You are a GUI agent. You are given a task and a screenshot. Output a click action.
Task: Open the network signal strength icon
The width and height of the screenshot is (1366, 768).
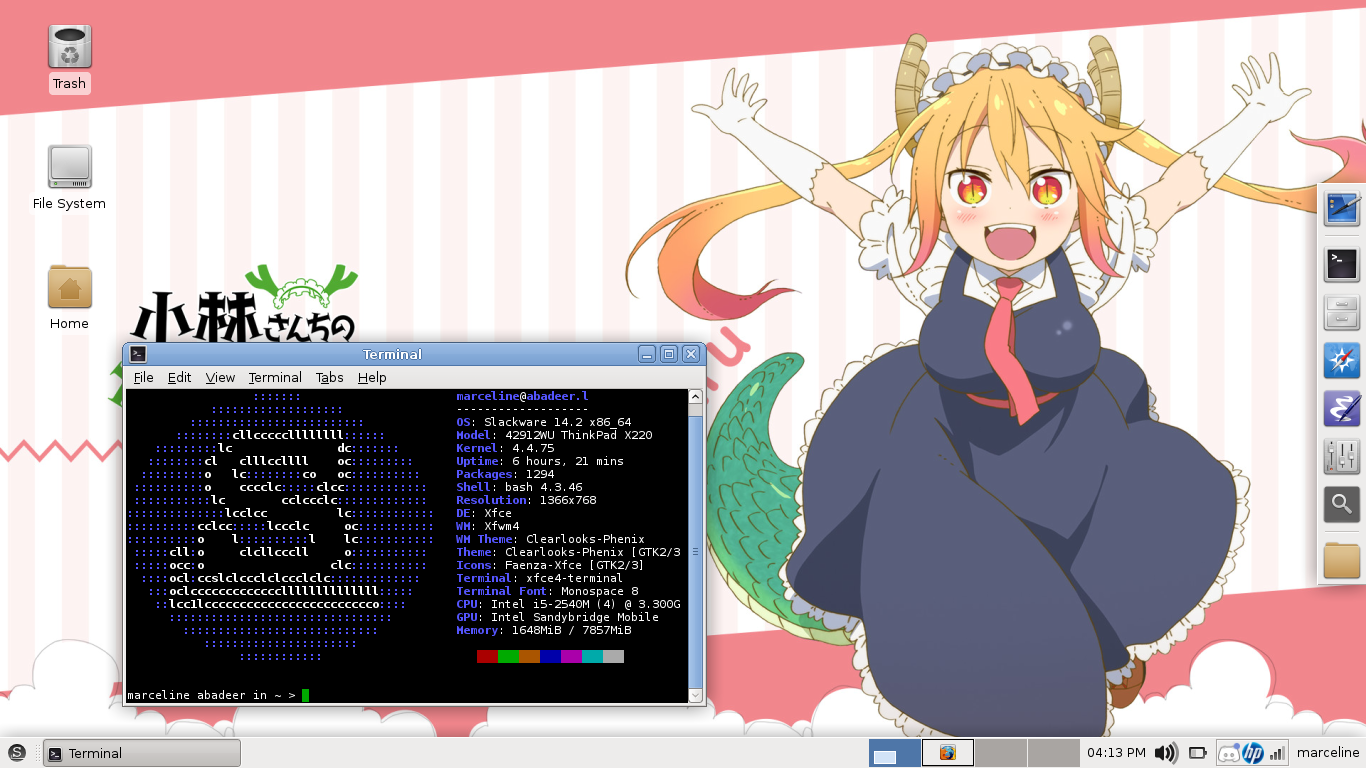(1276, 753)
